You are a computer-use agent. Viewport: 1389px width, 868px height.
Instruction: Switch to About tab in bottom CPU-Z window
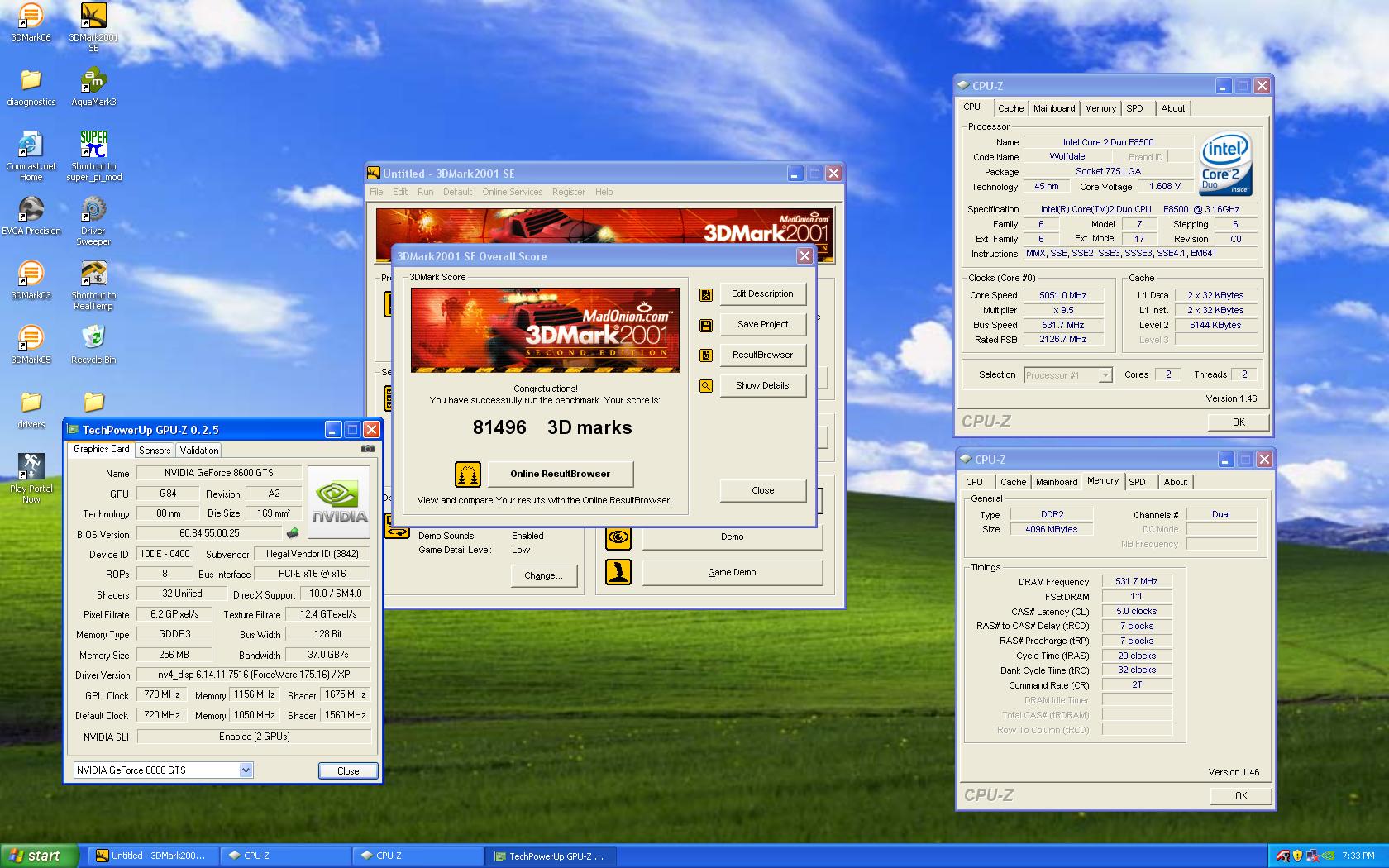[x=1176, y=482]
